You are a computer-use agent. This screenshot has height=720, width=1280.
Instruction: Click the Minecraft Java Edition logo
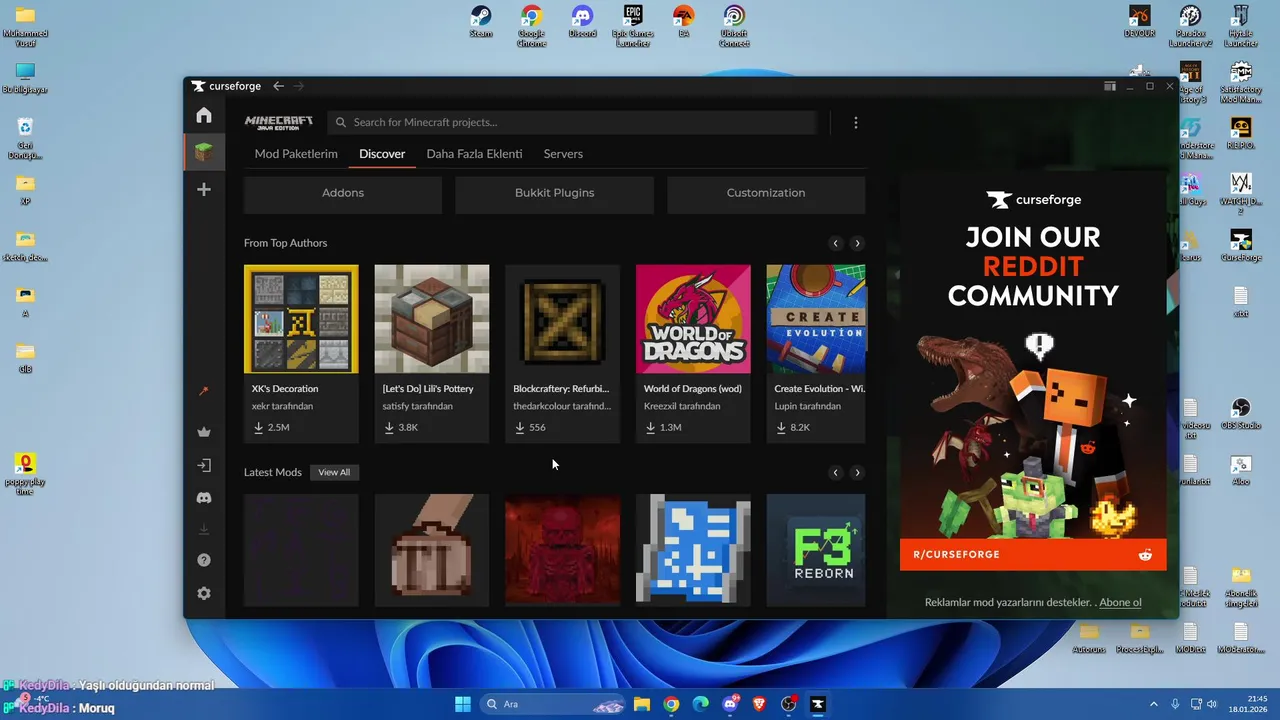pos(279,122)
